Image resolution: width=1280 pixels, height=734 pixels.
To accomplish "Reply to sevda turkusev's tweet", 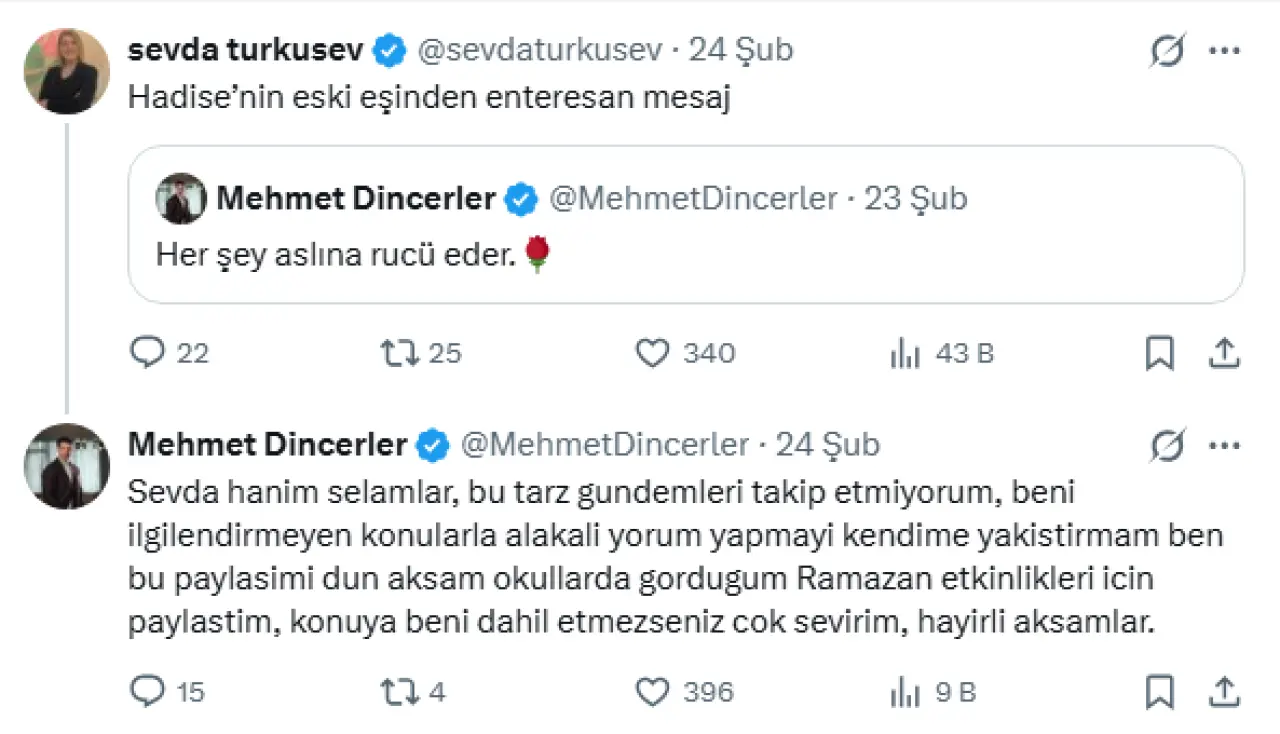I will click(148, 353).
